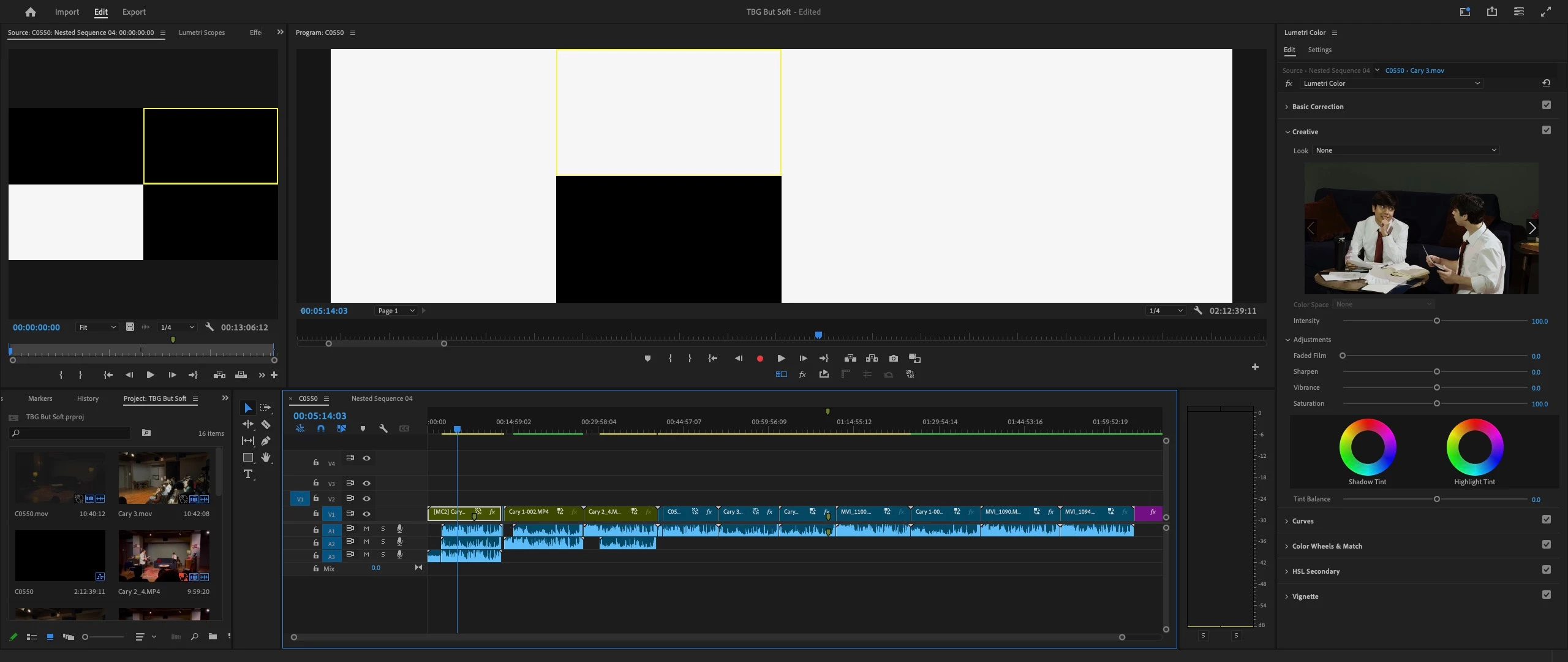Open the Lumetri Scopes tab
This screenshot has width=1568, height=662.
coord(202,32)
